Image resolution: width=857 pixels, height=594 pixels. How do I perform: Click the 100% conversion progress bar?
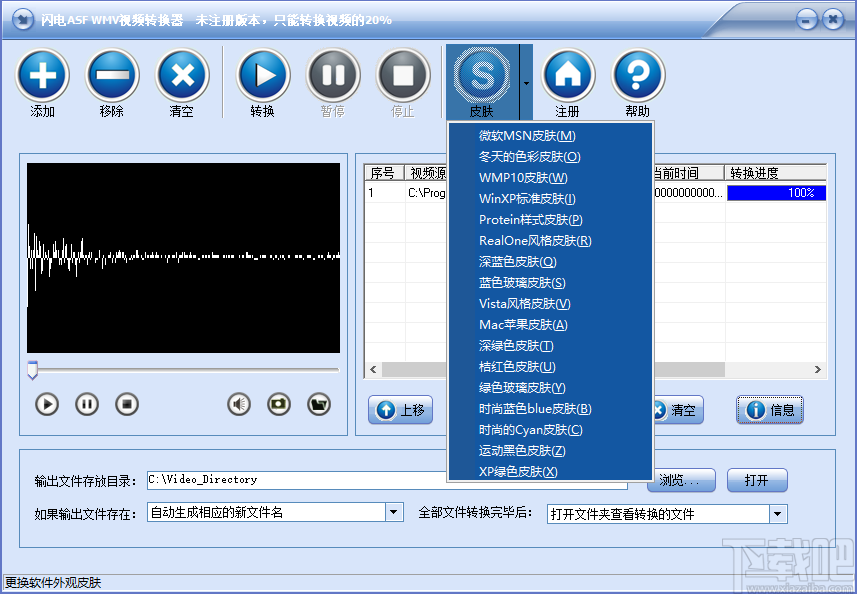776,193
